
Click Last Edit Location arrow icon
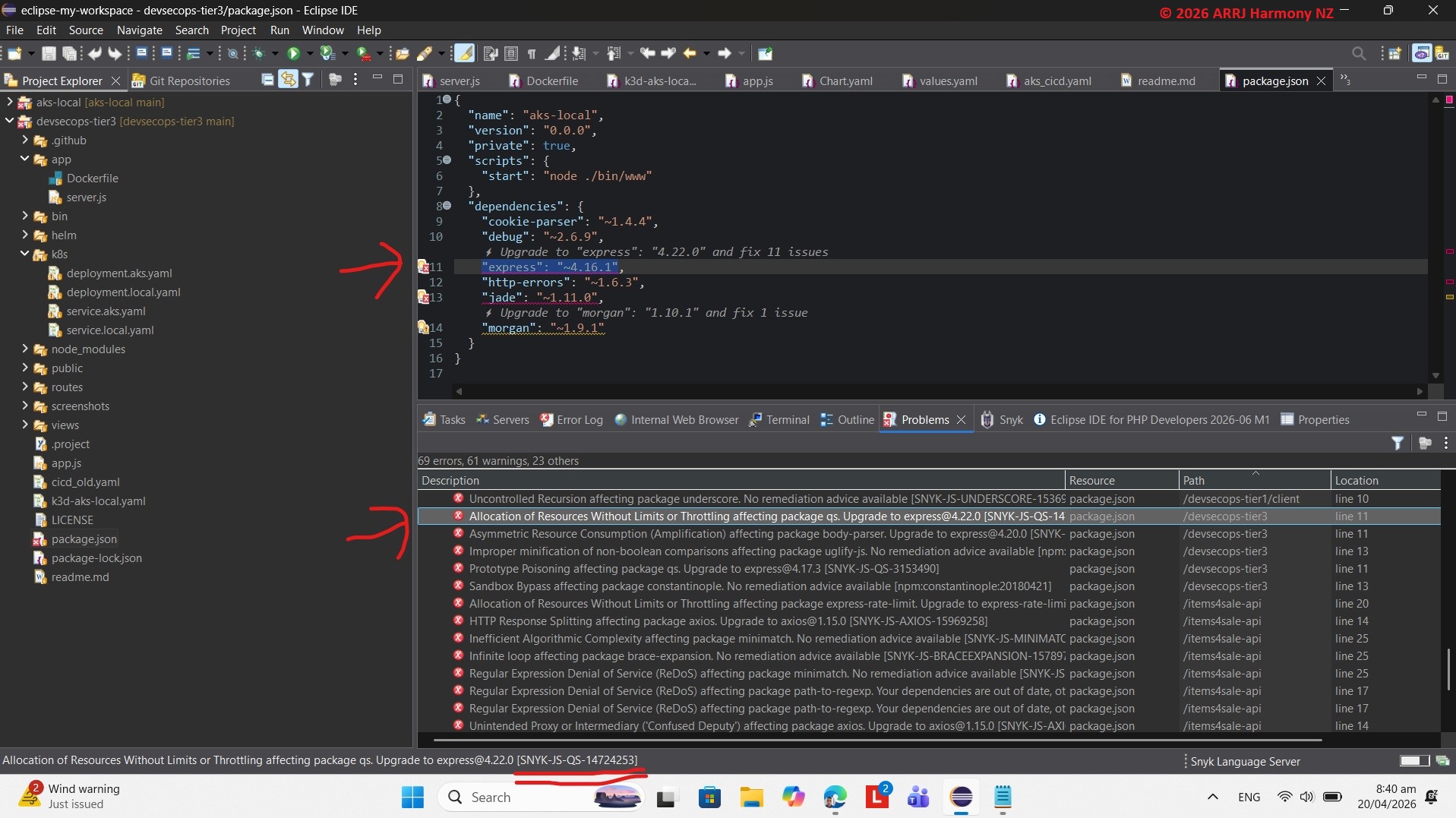point(646,53)
